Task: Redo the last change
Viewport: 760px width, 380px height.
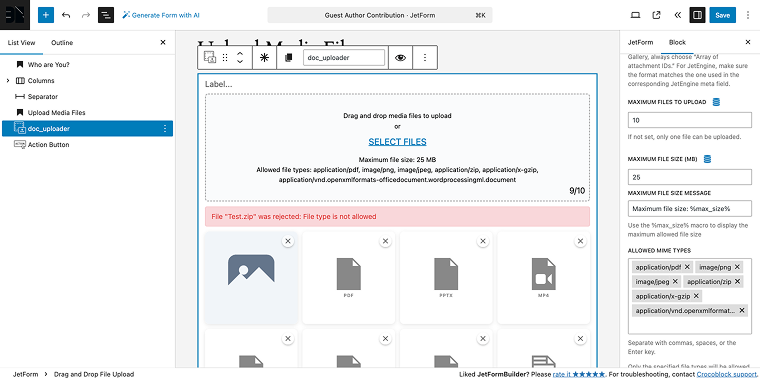Action: 86,15
